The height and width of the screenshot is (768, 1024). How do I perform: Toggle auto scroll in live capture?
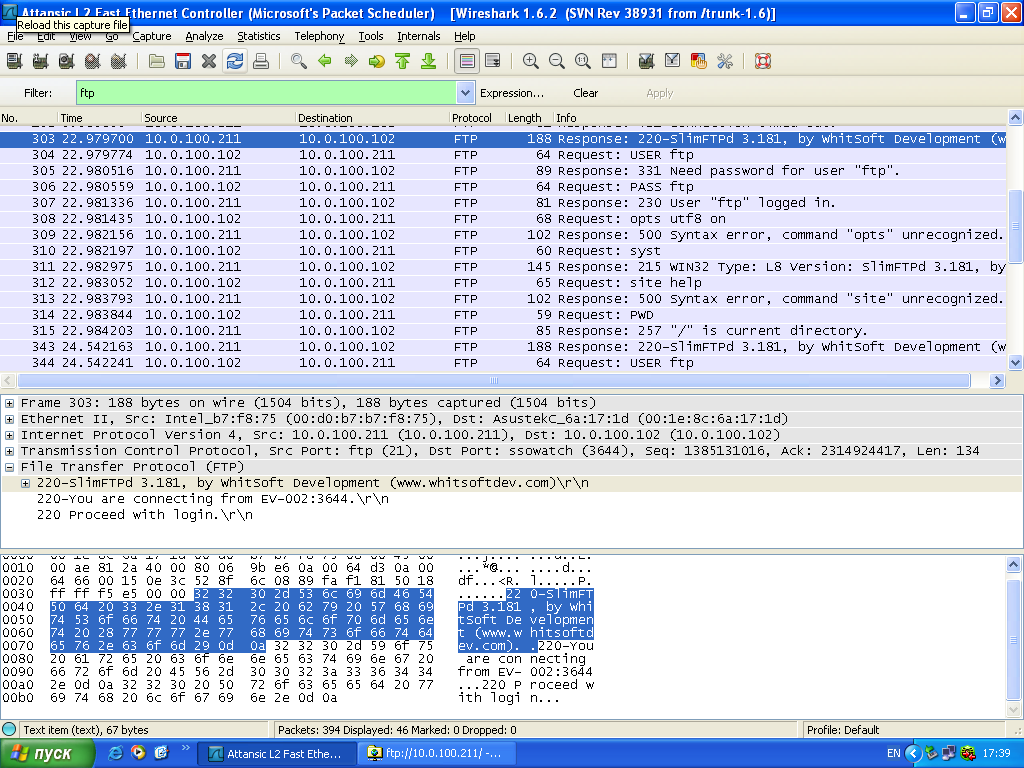493,61
